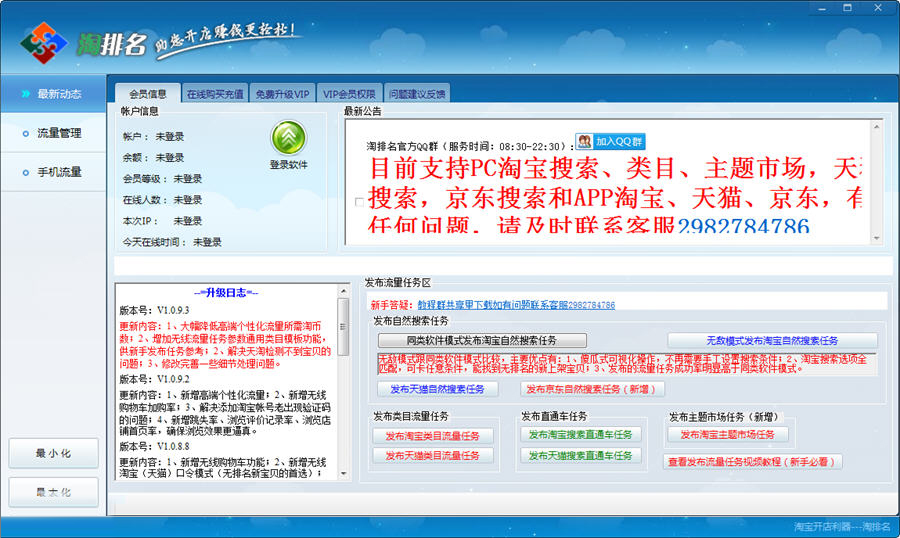Click version text V1.0.9.2

pyautogui.click(x=173, y=379)
